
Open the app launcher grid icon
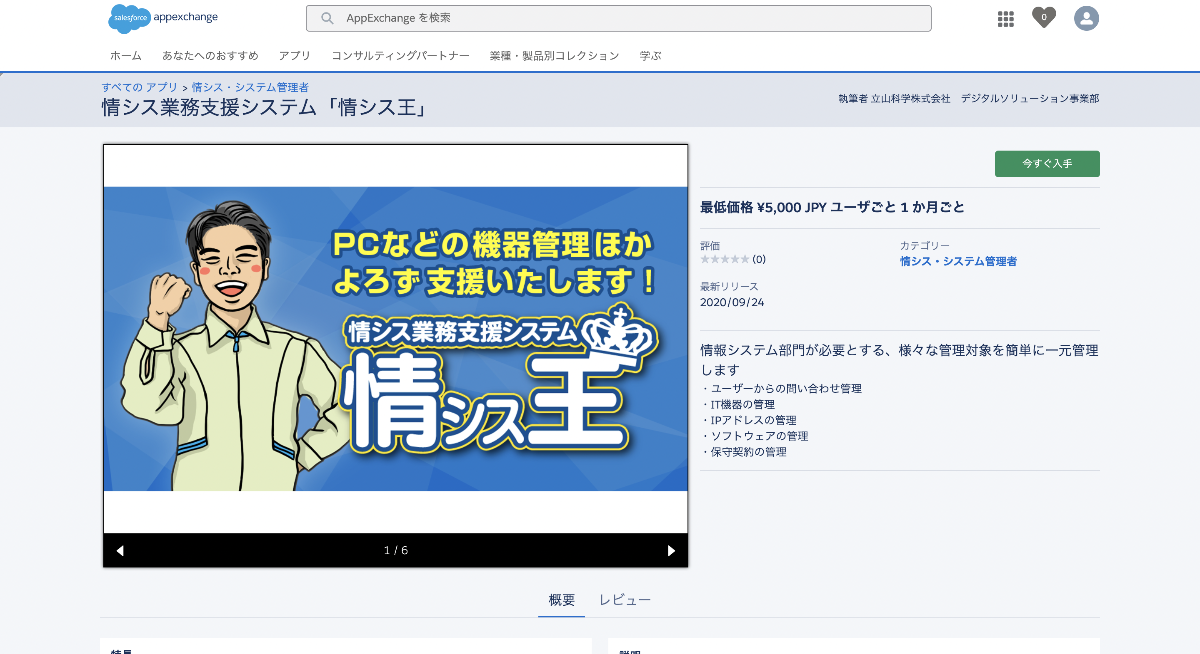point(1006,19)
